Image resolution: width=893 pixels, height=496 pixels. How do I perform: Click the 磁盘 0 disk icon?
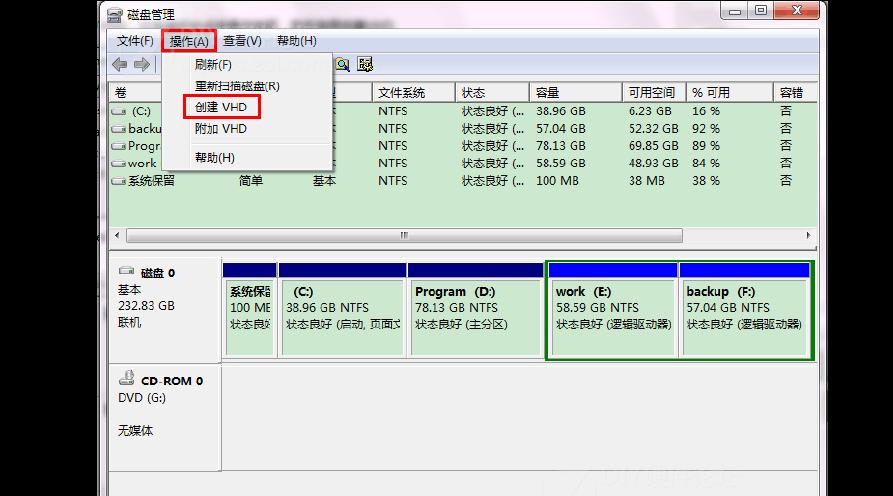126,270
